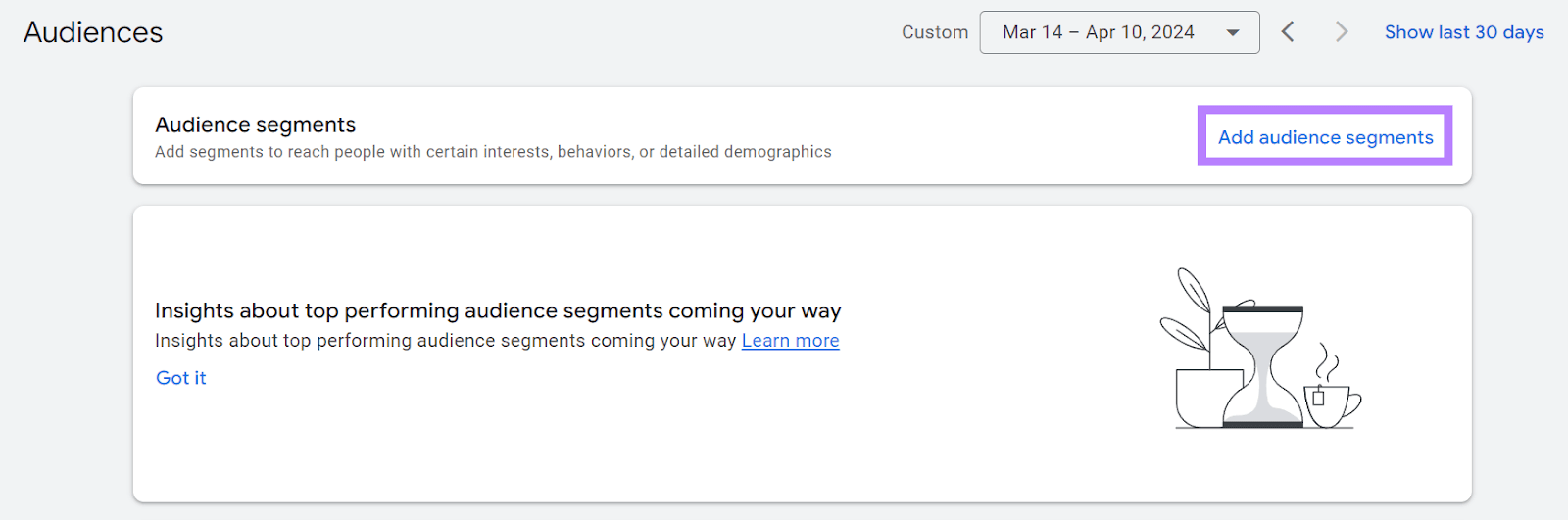The height and width of the screenshot is (520, 1568).
Task: Click Add audience segments
Action: pyautogui.click(x=1325, y=137)
